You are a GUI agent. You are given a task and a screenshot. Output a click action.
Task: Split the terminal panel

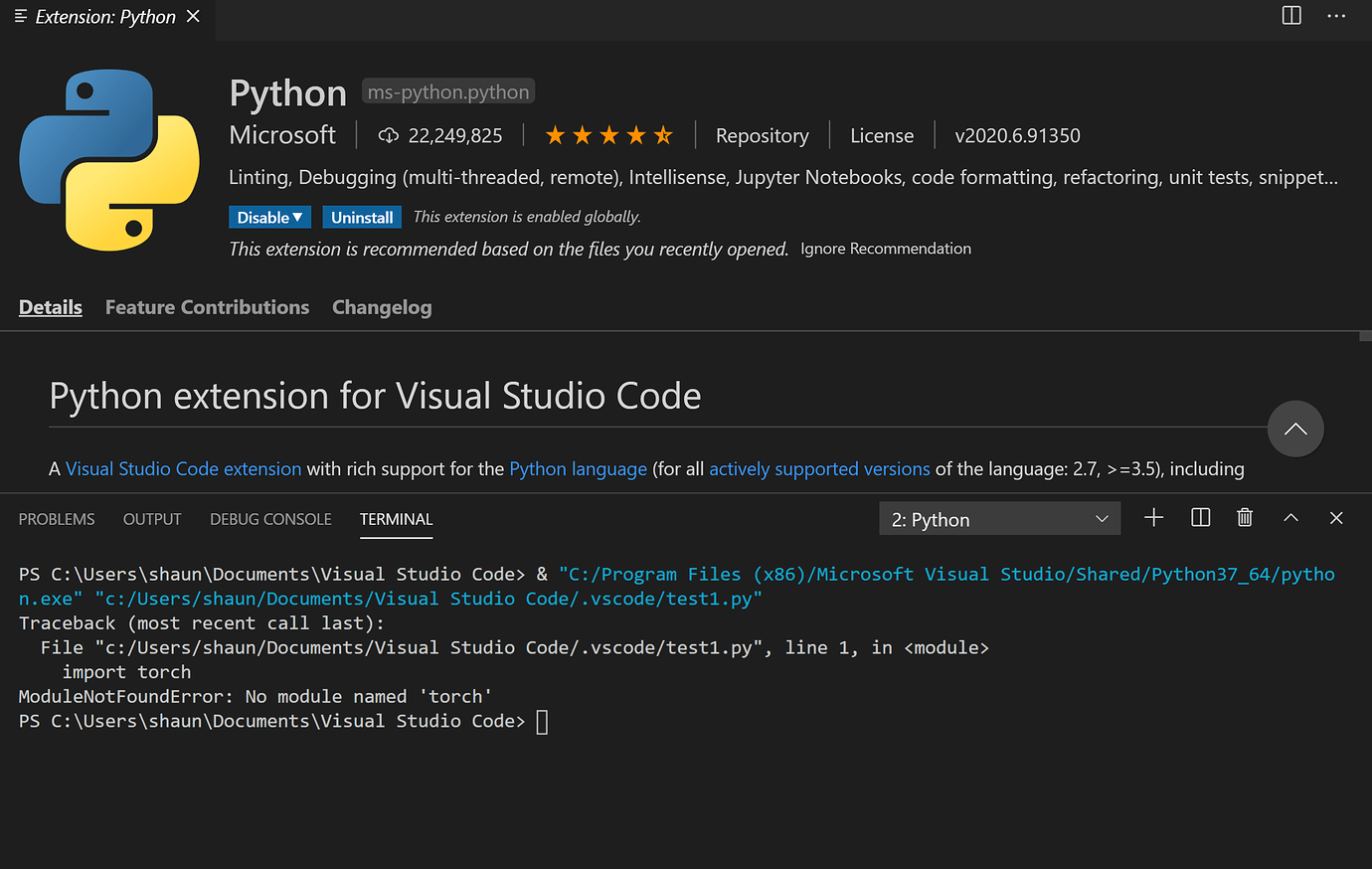(x=1200, y=518)
